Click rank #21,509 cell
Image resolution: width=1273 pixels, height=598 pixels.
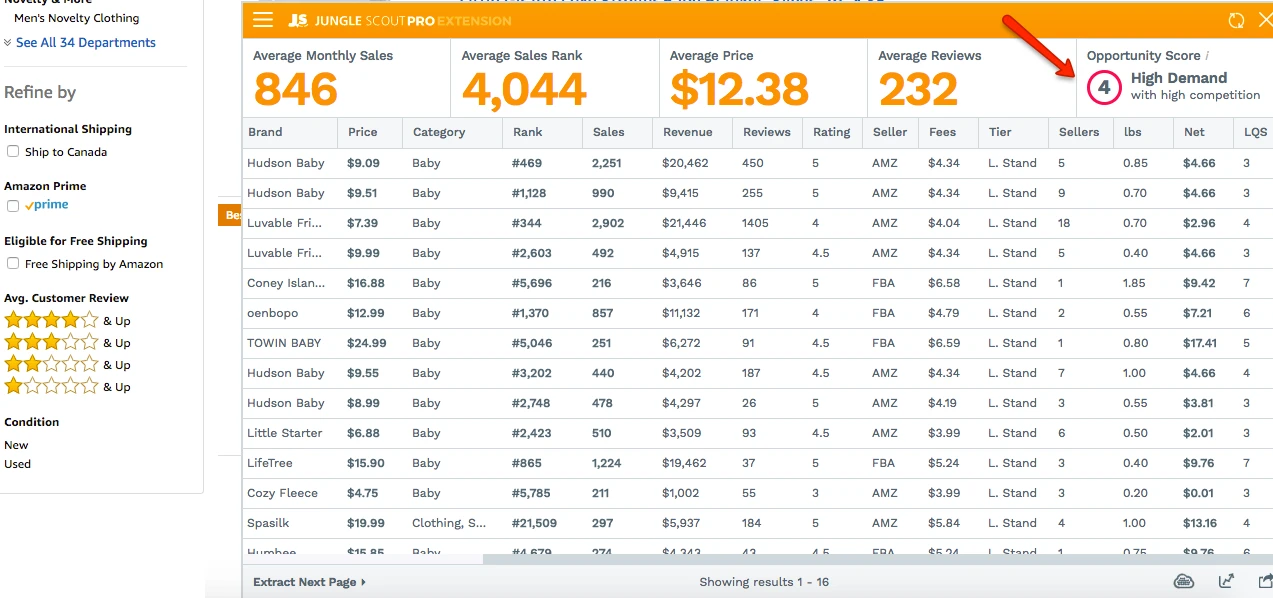(x=536, y=523)
